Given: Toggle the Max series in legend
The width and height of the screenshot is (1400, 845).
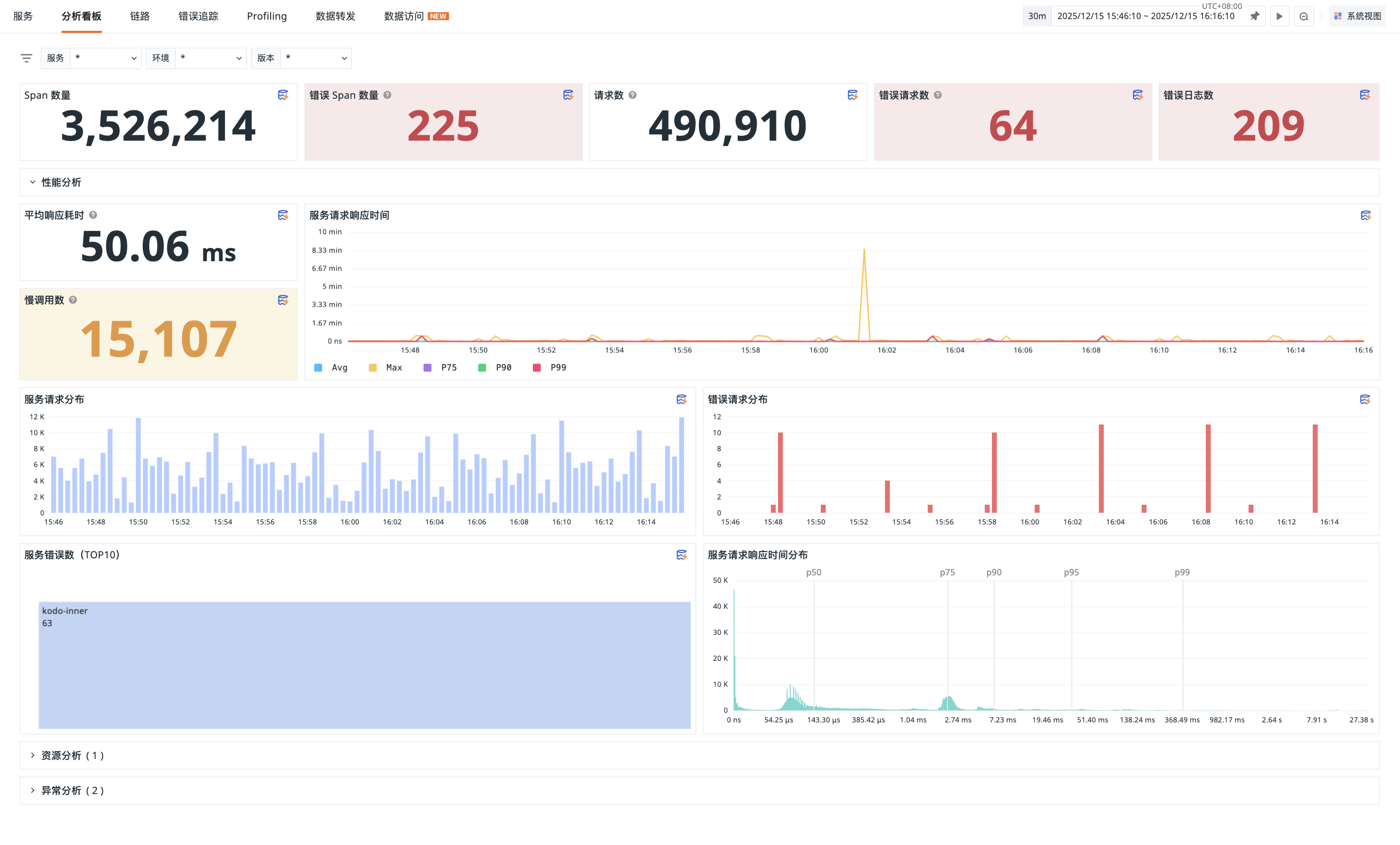Looking at the screenshot, I should pyautogui.click(x=386, y=368).
